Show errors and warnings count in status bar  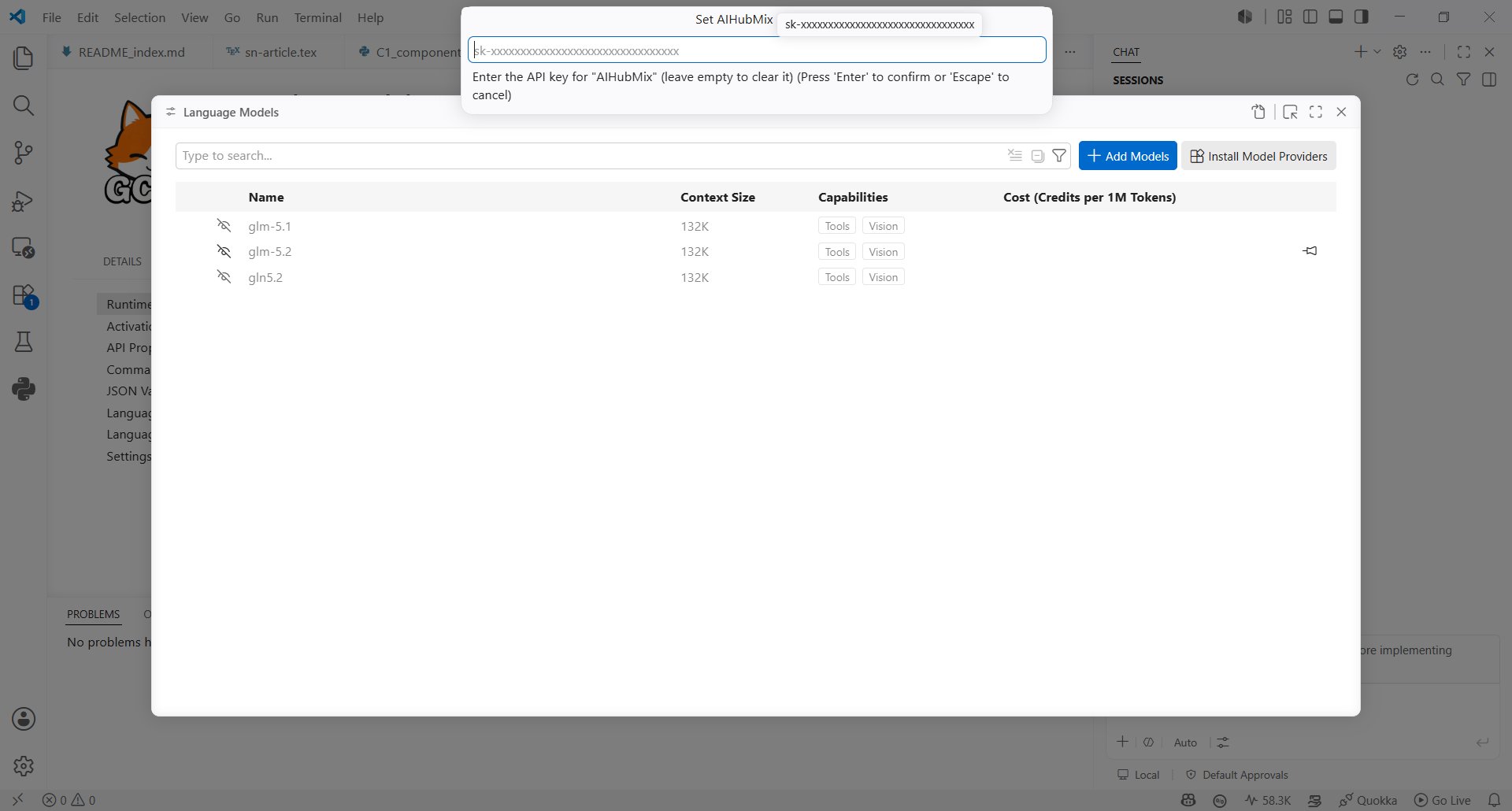point(69,800)
